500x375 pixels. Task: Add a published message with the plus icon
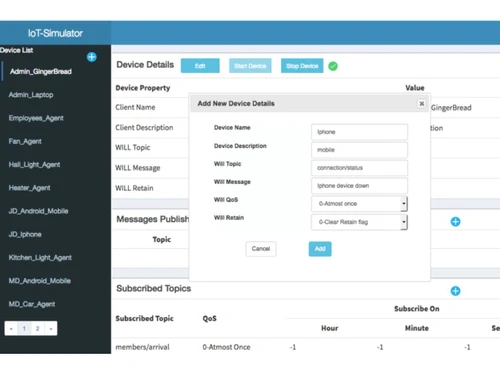[x=455, y=222]
